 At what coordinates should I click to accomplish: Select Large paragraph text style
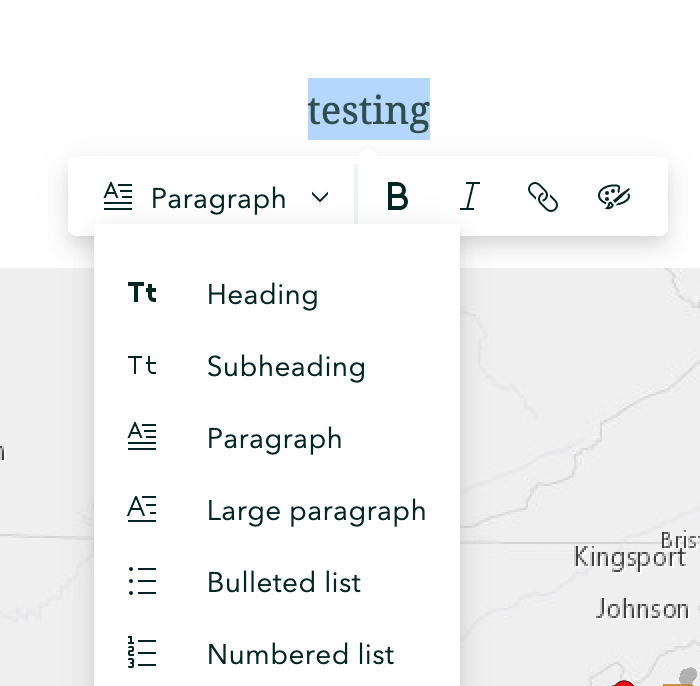[316, 511]
